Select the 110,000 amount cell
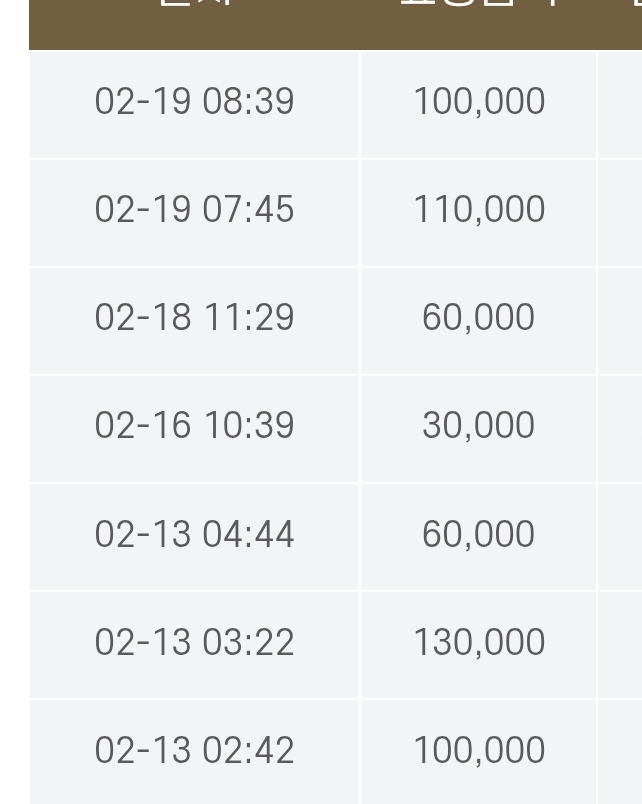 (x=478, y=210)
